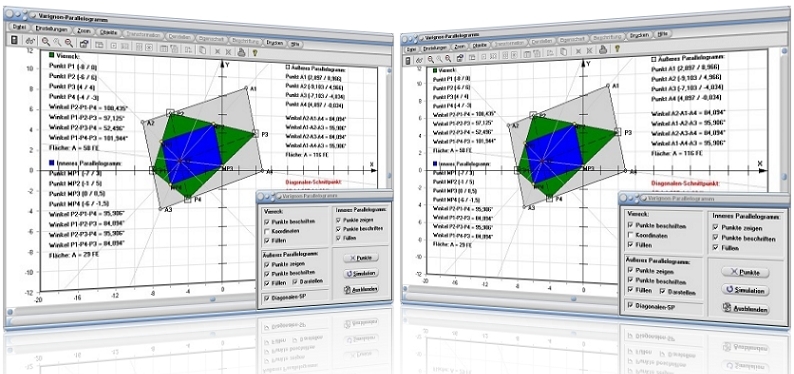Open the properties icon after magnifiers, left window
This screenshot has width=794, height=374.
coord(84,44)
